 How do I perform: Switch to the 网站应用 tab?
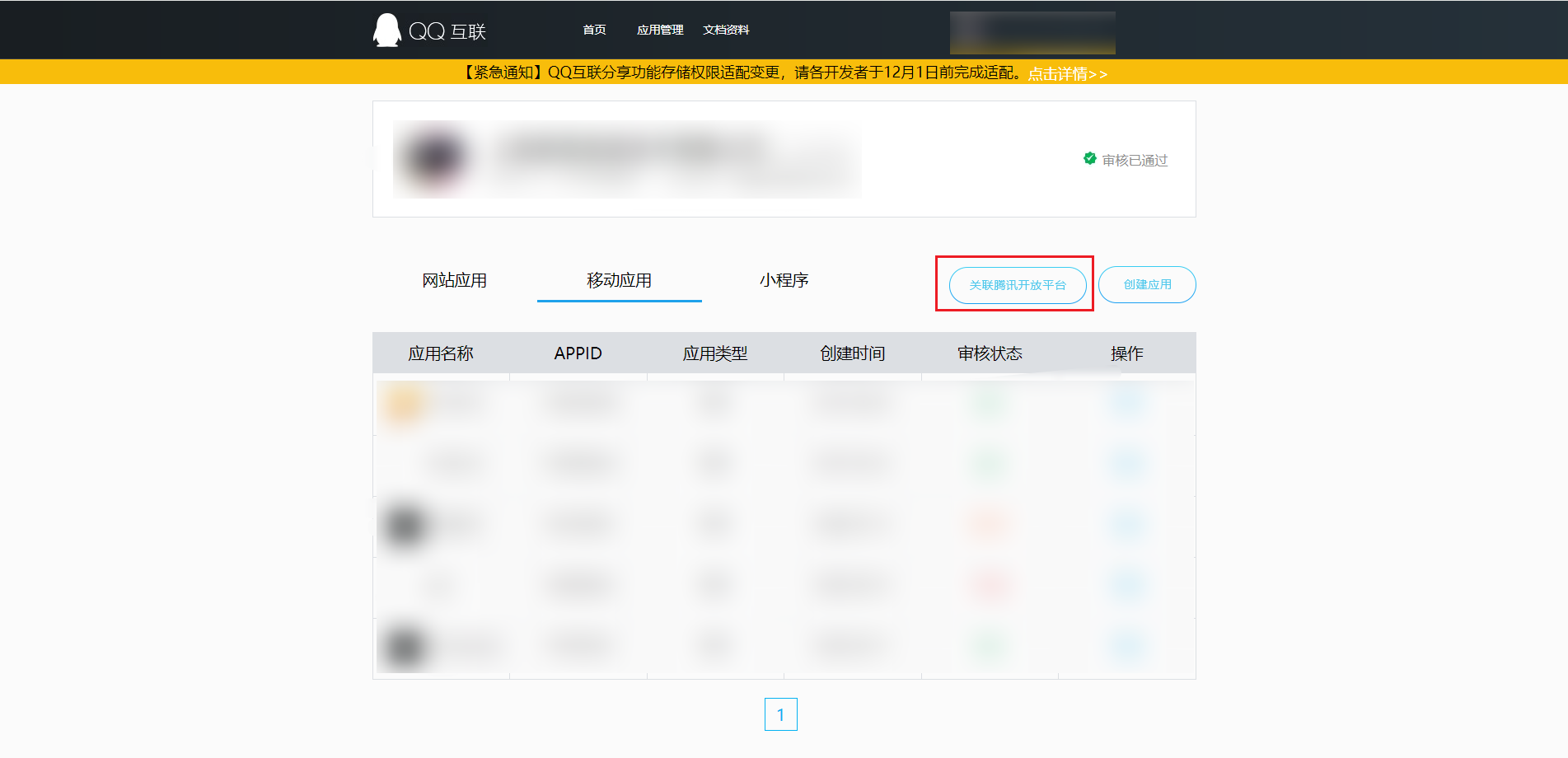coord(453,280)
